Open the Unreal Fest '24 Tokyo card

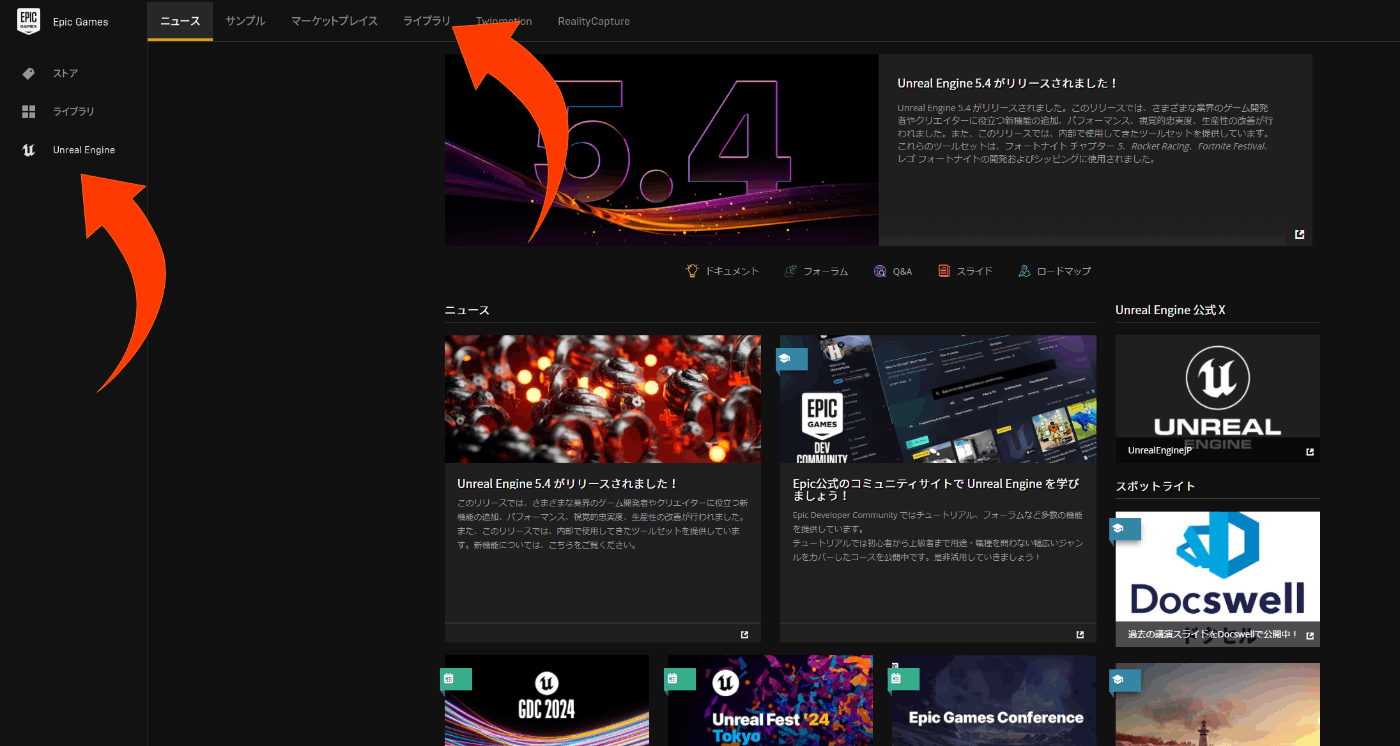(x=770, y=700)
